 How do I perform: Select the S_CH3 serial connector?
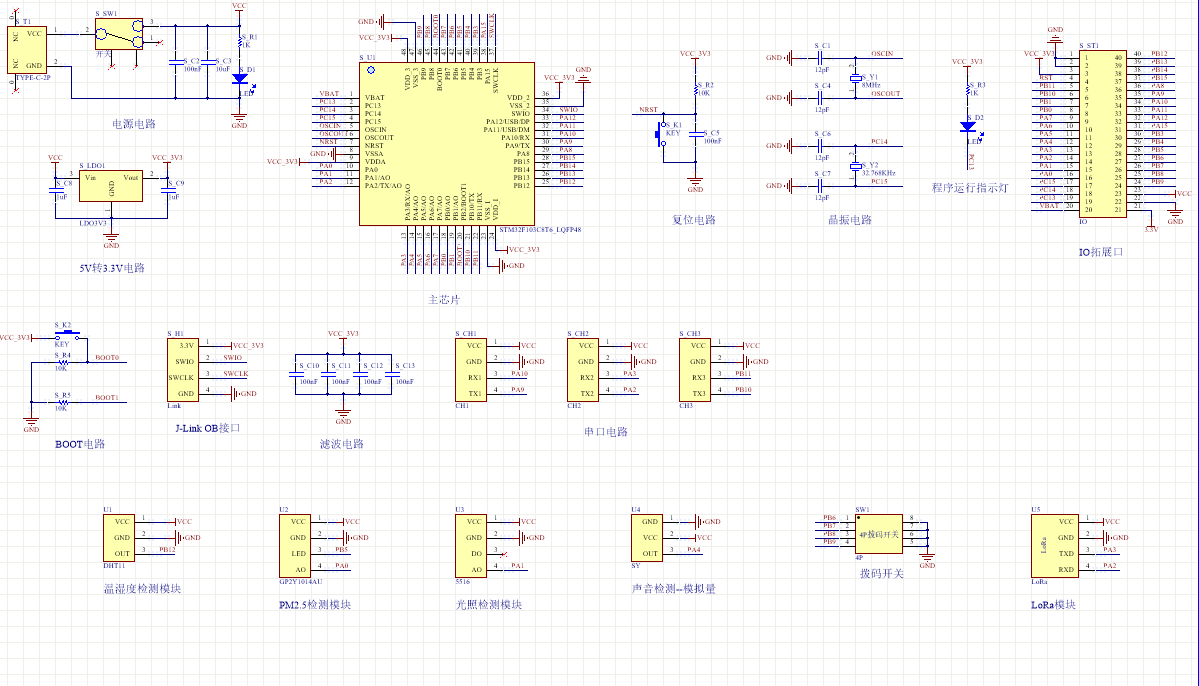coord(694,370)
